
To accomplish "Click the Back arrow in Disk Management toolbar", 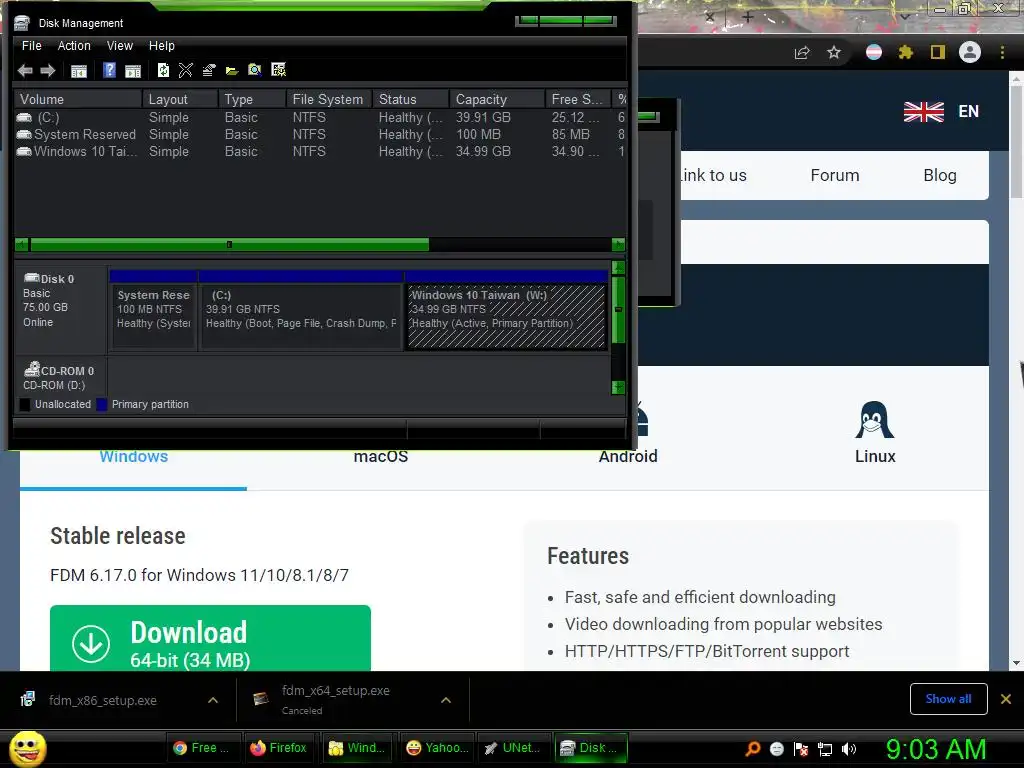I will 25,71.
